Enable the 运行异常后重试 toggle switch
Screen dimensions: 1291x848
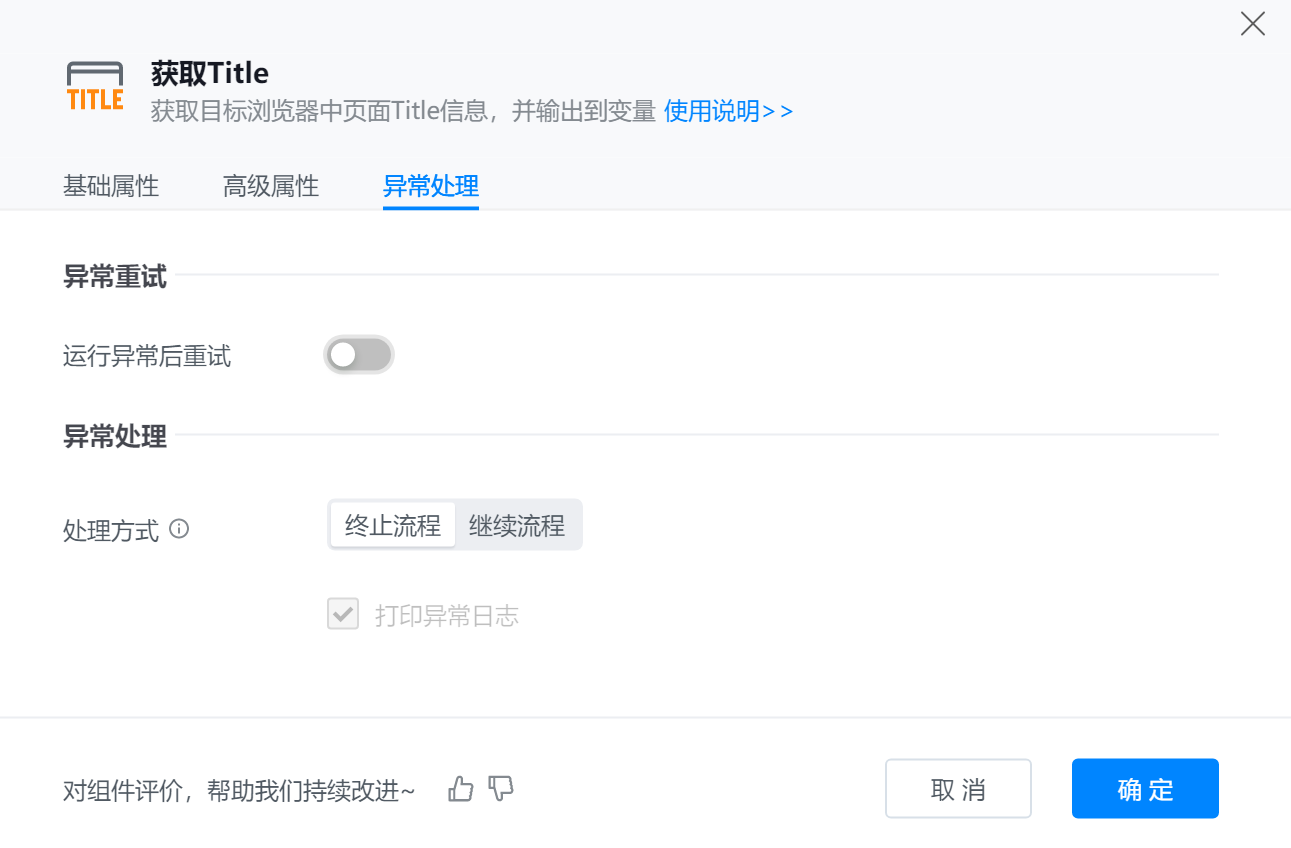point(359,355)
